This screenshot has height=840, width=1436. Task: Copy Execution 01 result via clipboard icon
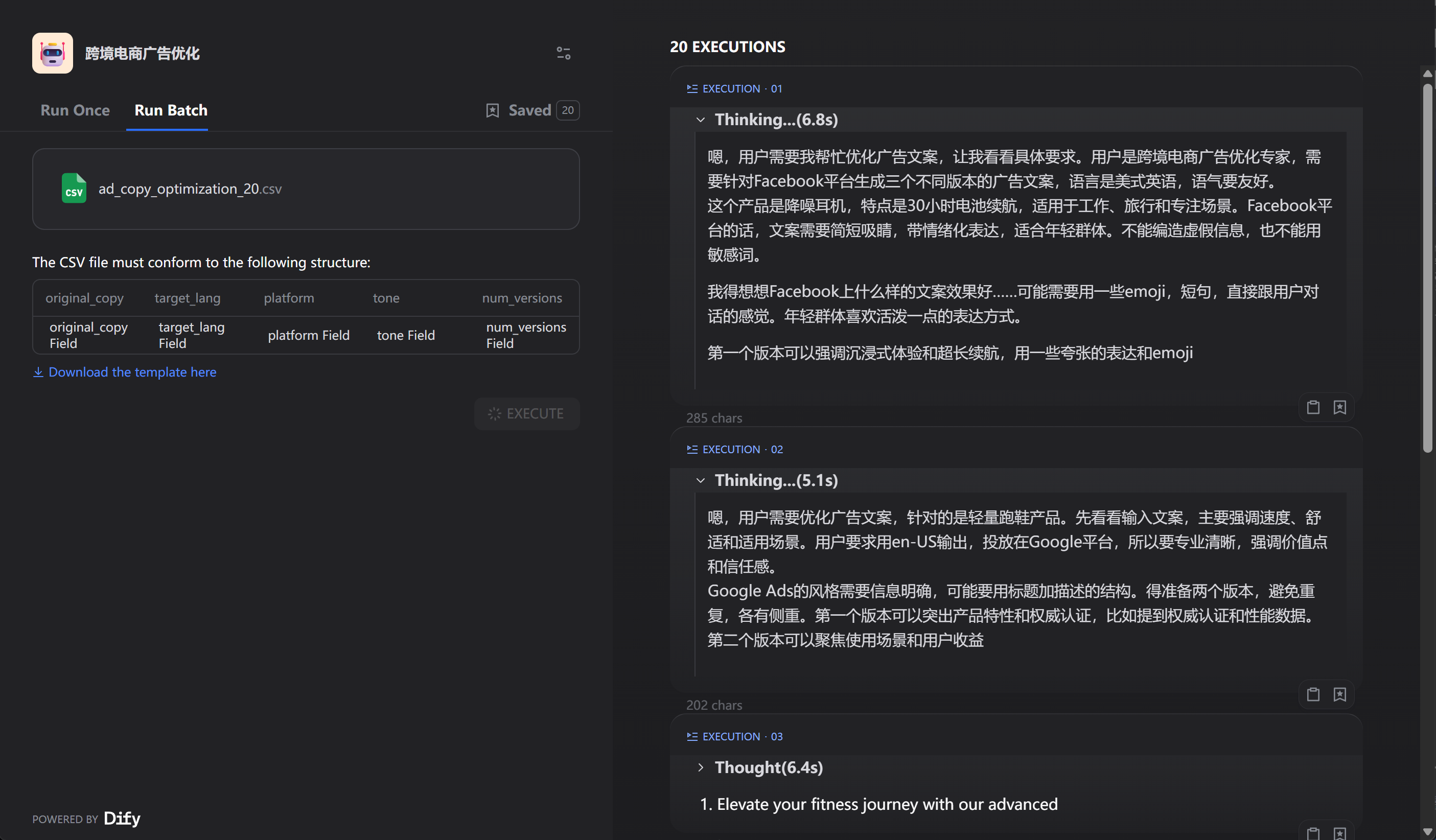1313,407
